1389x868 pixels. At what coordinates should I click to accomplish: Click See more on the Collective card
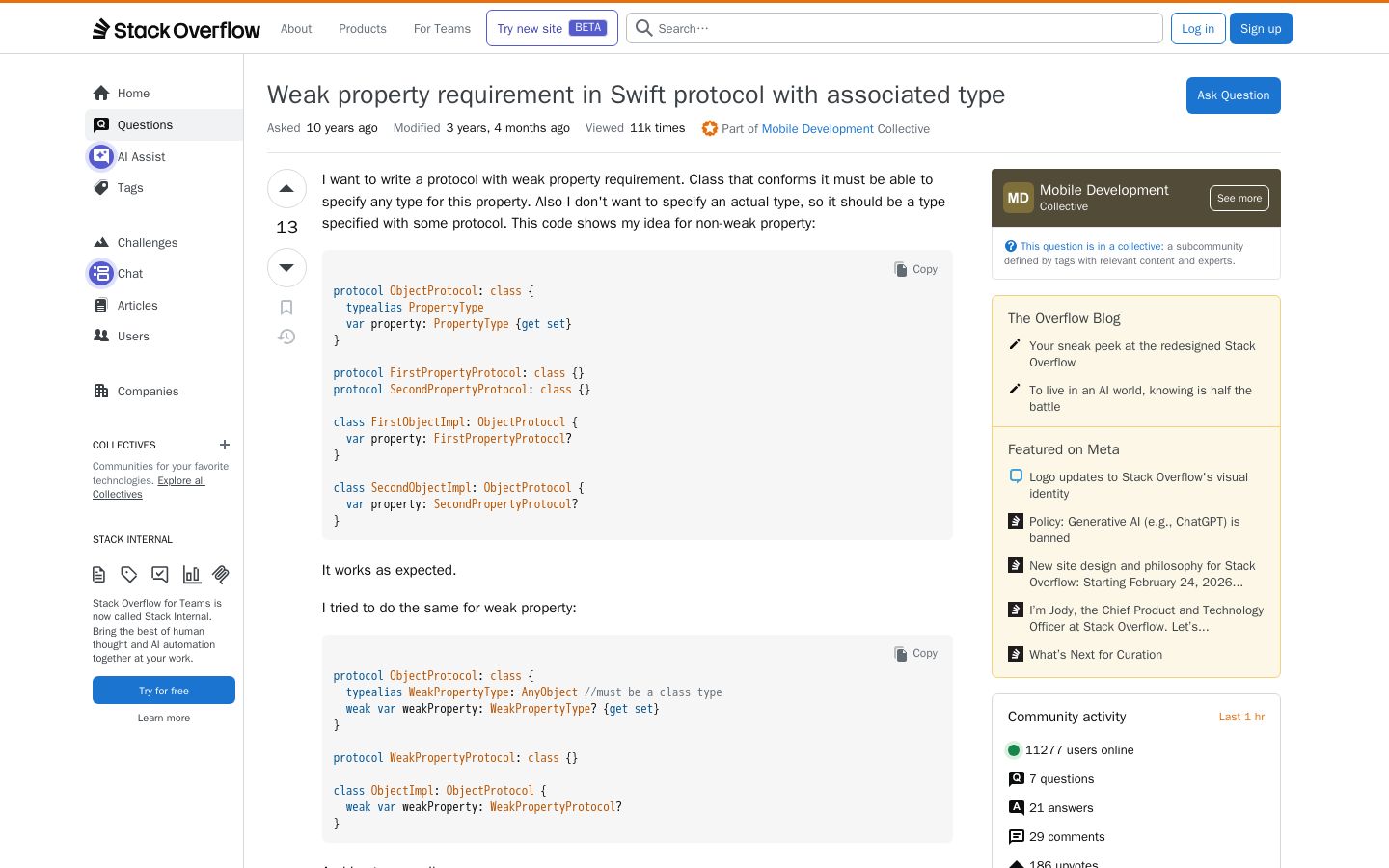click(x=1239, y=198)
